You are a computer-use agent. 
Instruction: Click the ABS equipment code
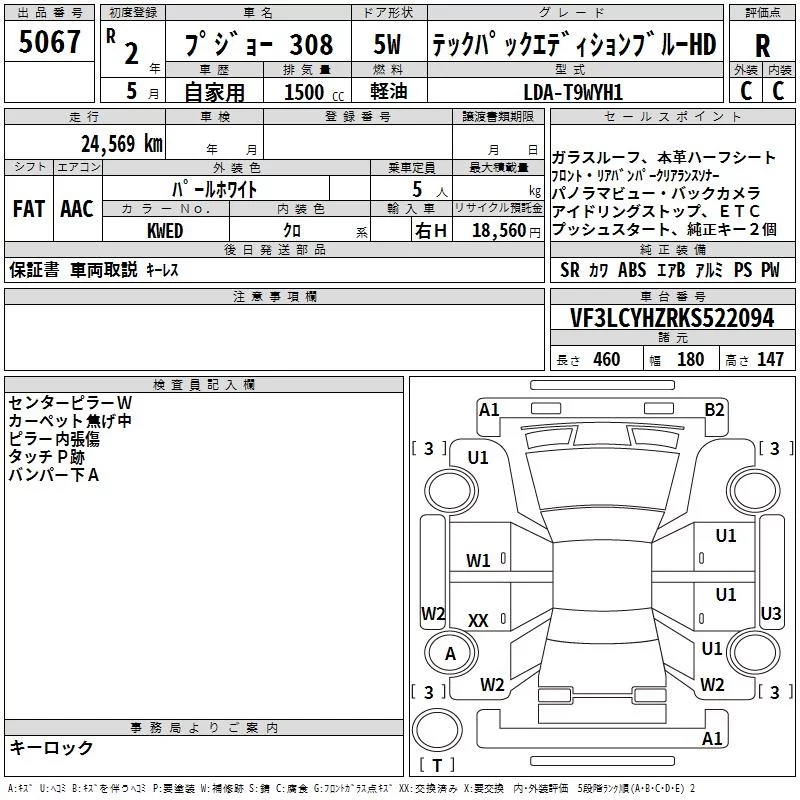click(632, 270)
